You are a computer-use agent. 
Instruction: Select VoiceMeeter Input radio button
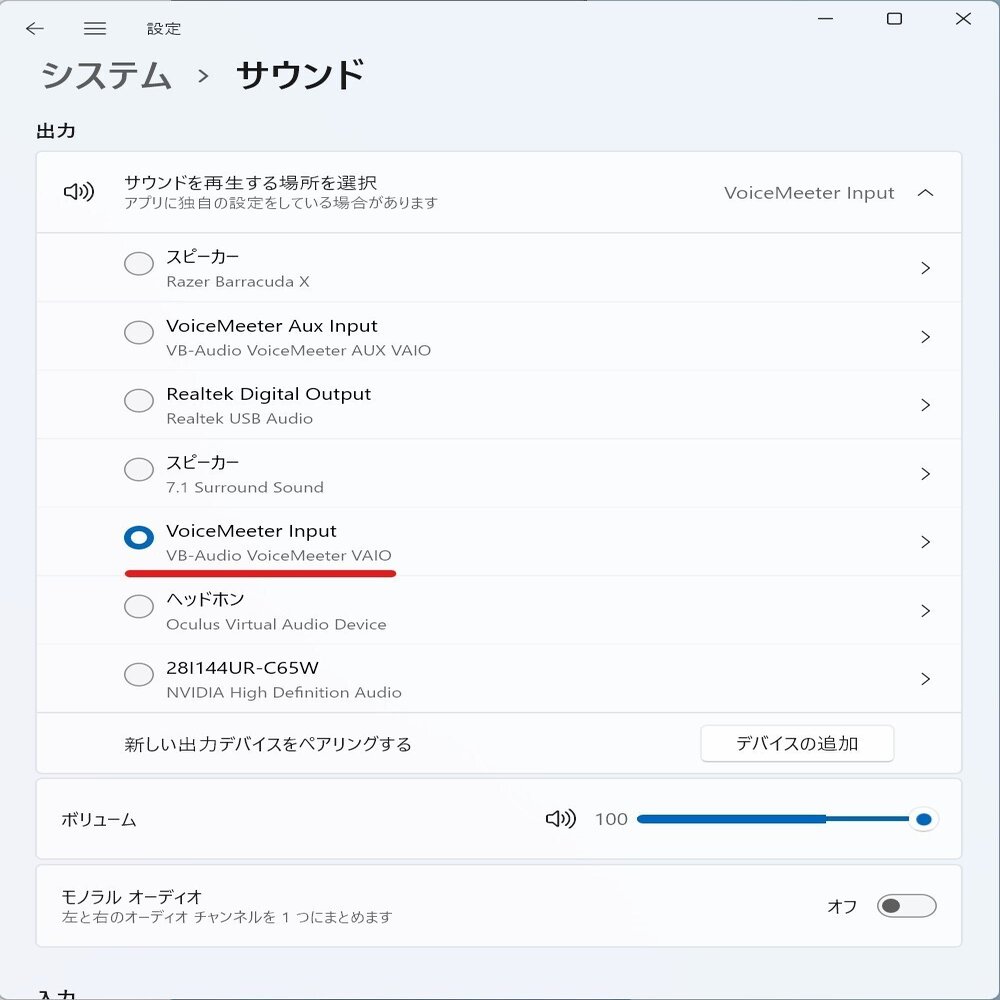click(138, 538)
